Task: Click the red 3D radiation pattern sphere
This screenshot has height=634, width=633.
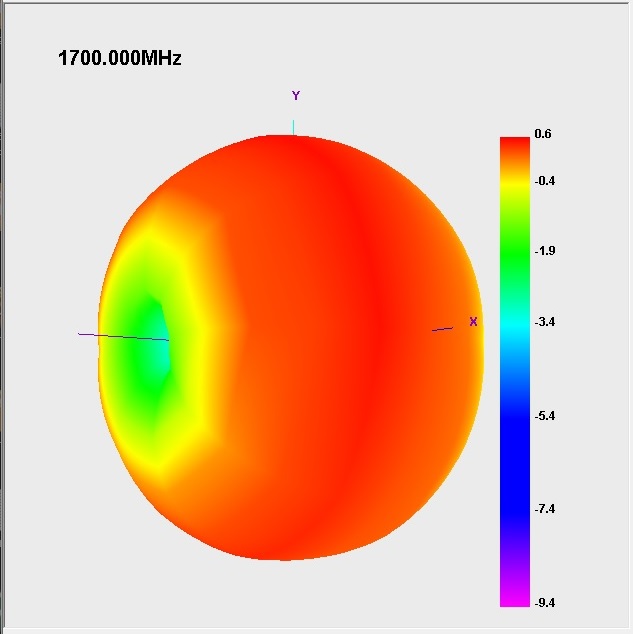Action: point(291,348)
